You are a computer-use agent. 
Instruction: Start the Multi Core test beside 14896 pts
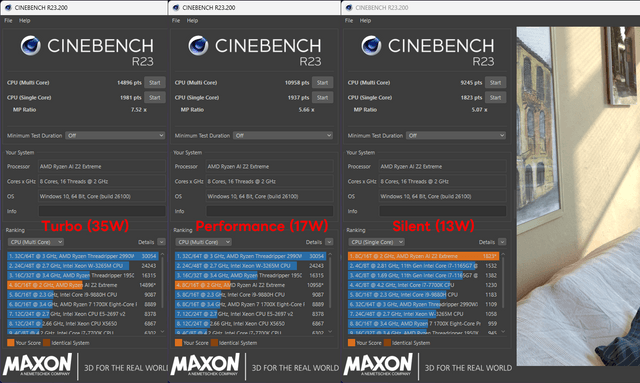point(155,82)
